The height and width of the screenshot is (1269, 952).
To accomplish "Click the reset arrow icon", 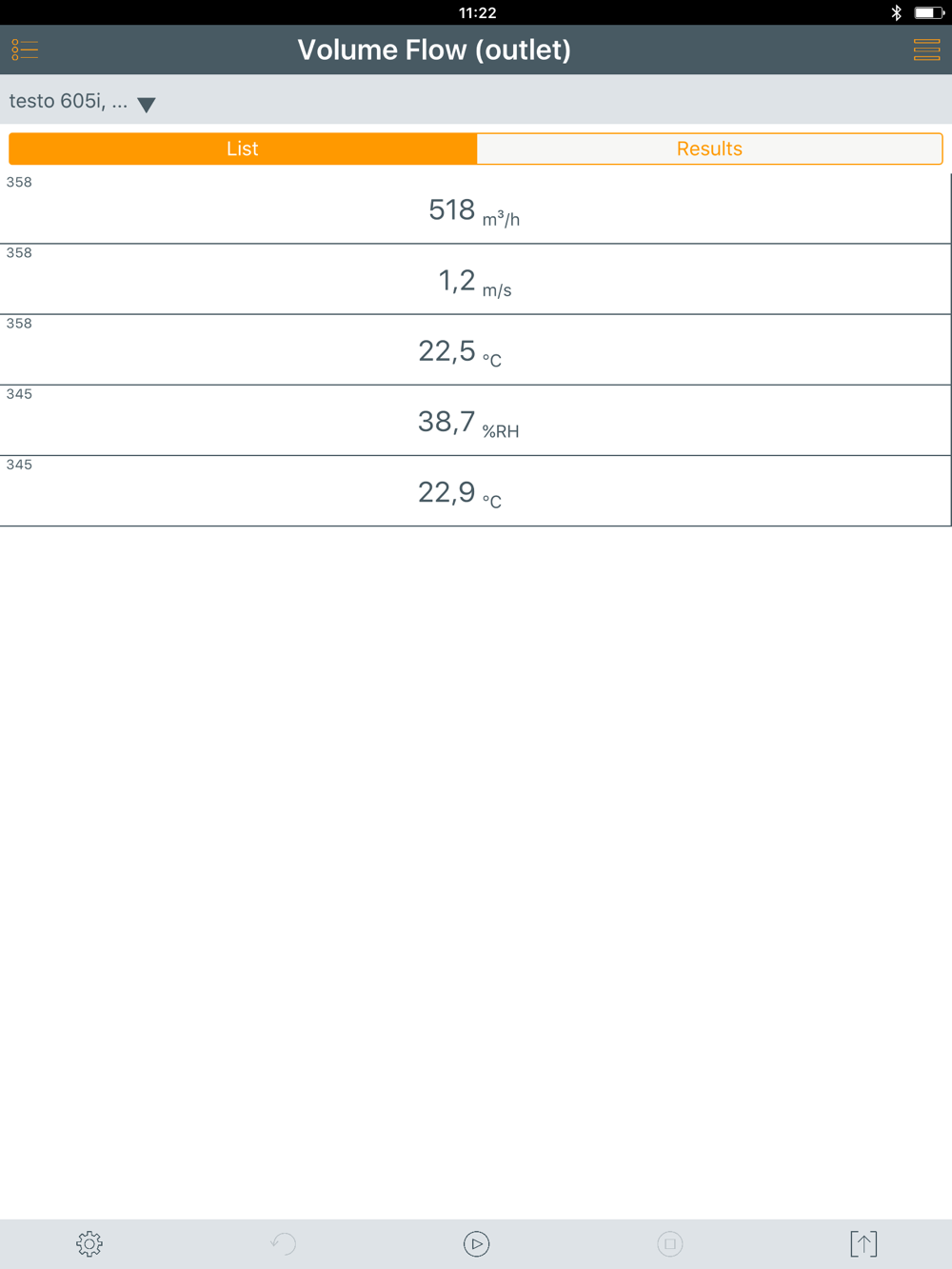I will (x=283, y=1243).
